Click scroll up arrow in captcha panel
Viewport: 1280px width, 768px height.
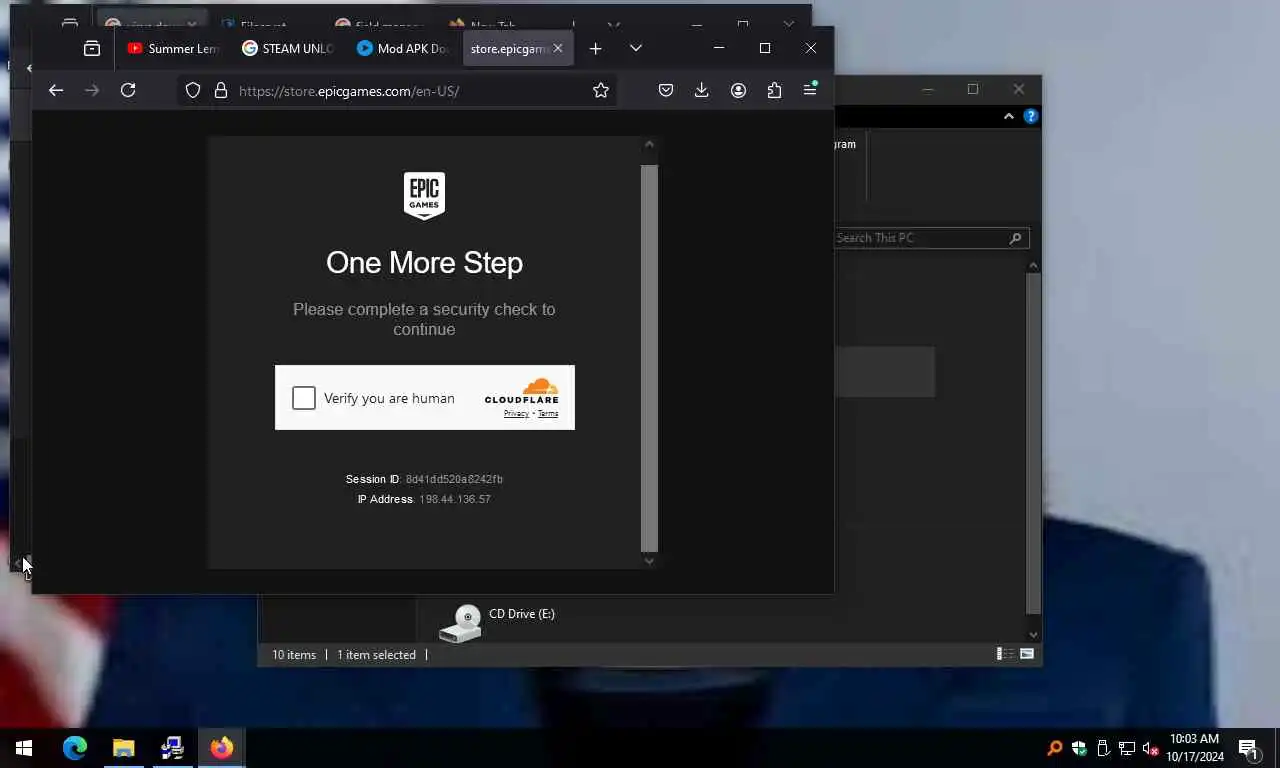click(x=649, y=145)
